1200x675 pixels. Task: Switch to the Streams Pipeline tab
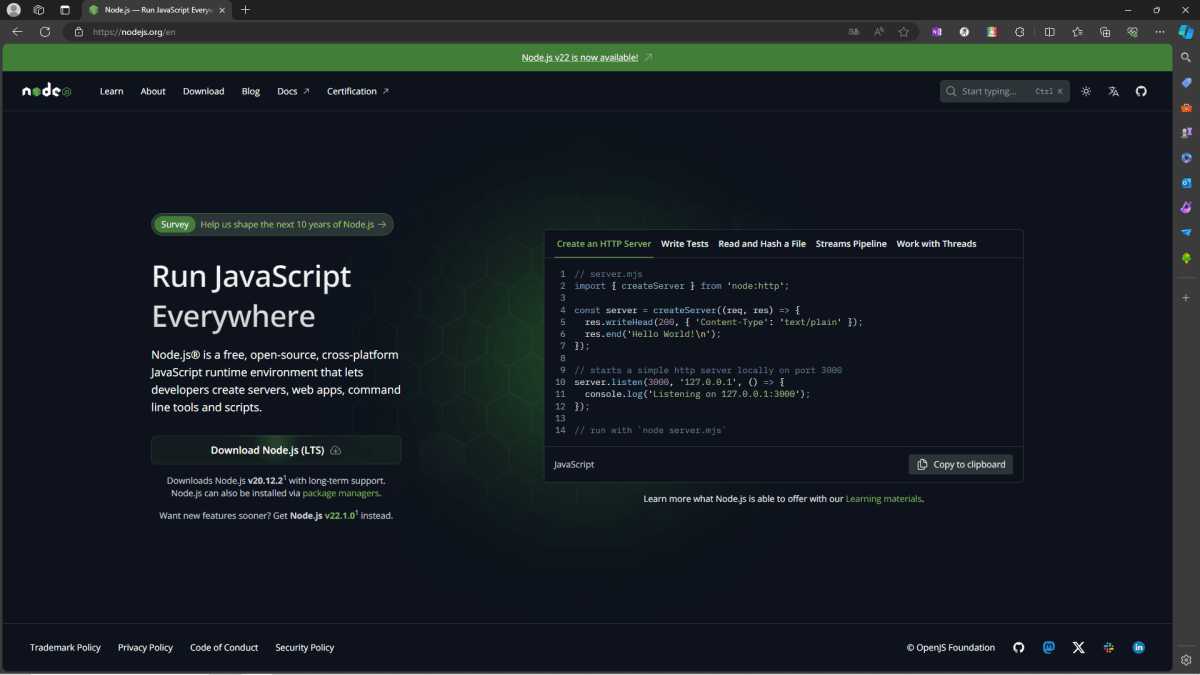[851, 244]
